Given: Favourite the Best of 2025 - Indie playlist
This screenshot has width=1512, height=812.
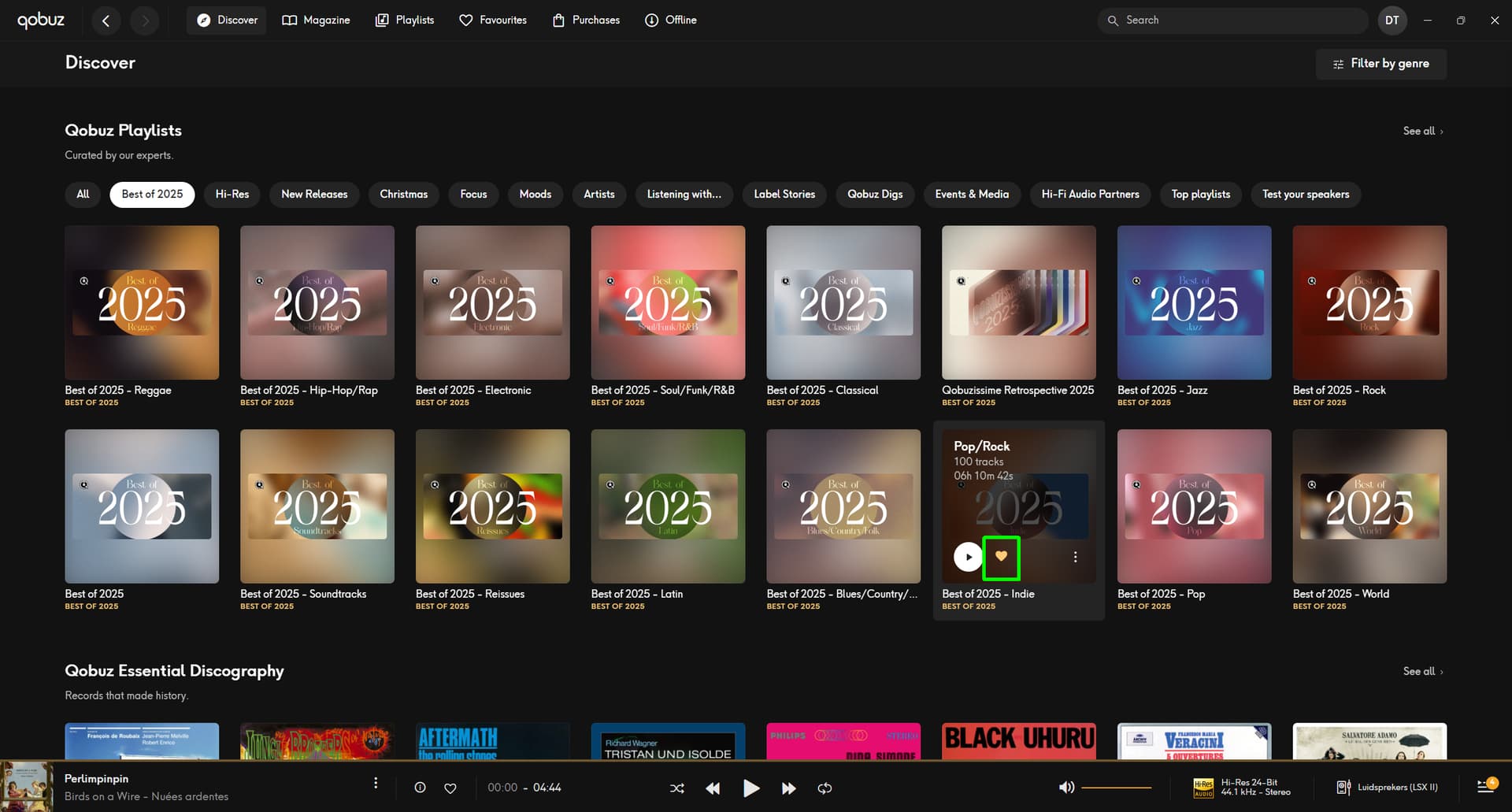Looking at the screenshot, I should (x=1001, y=557).
